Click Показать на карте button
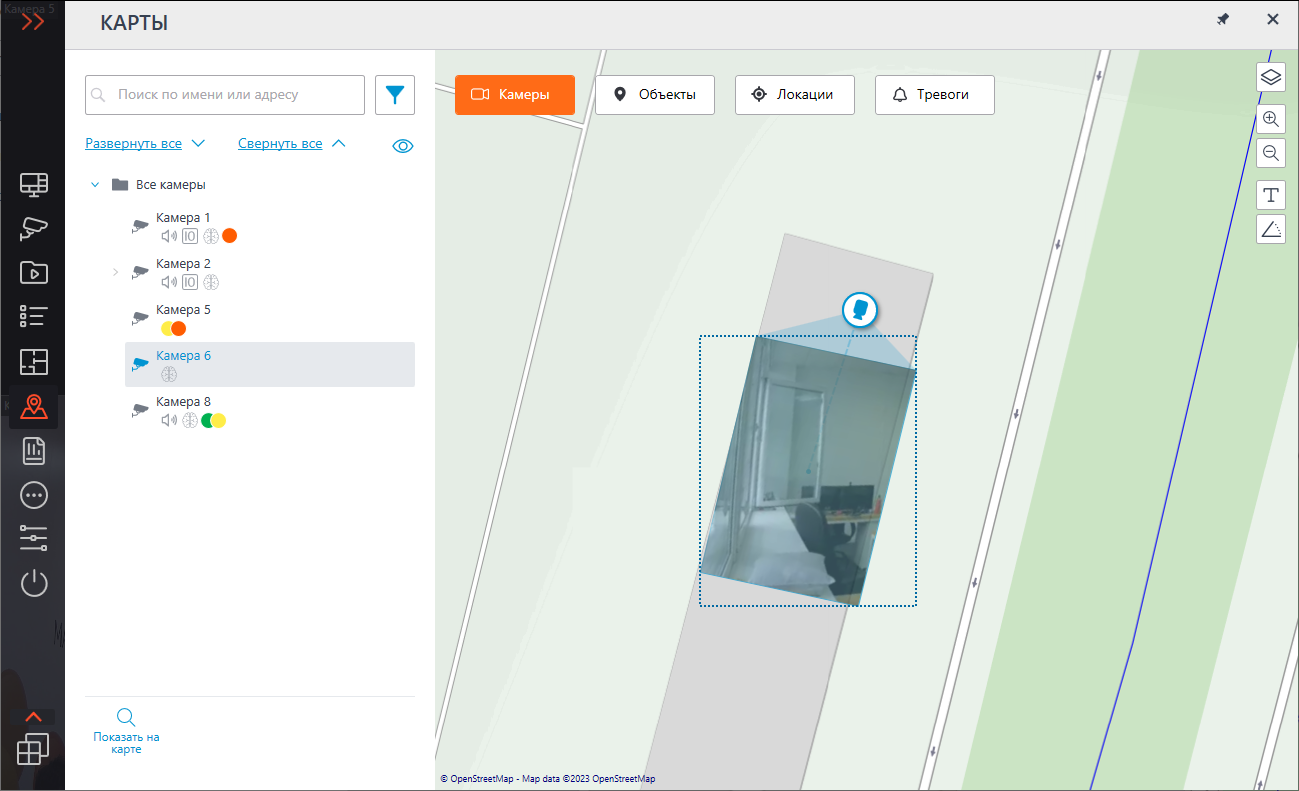Image resolution: width=1299 pixels, height=791 pixels. (x=126, y=731)
